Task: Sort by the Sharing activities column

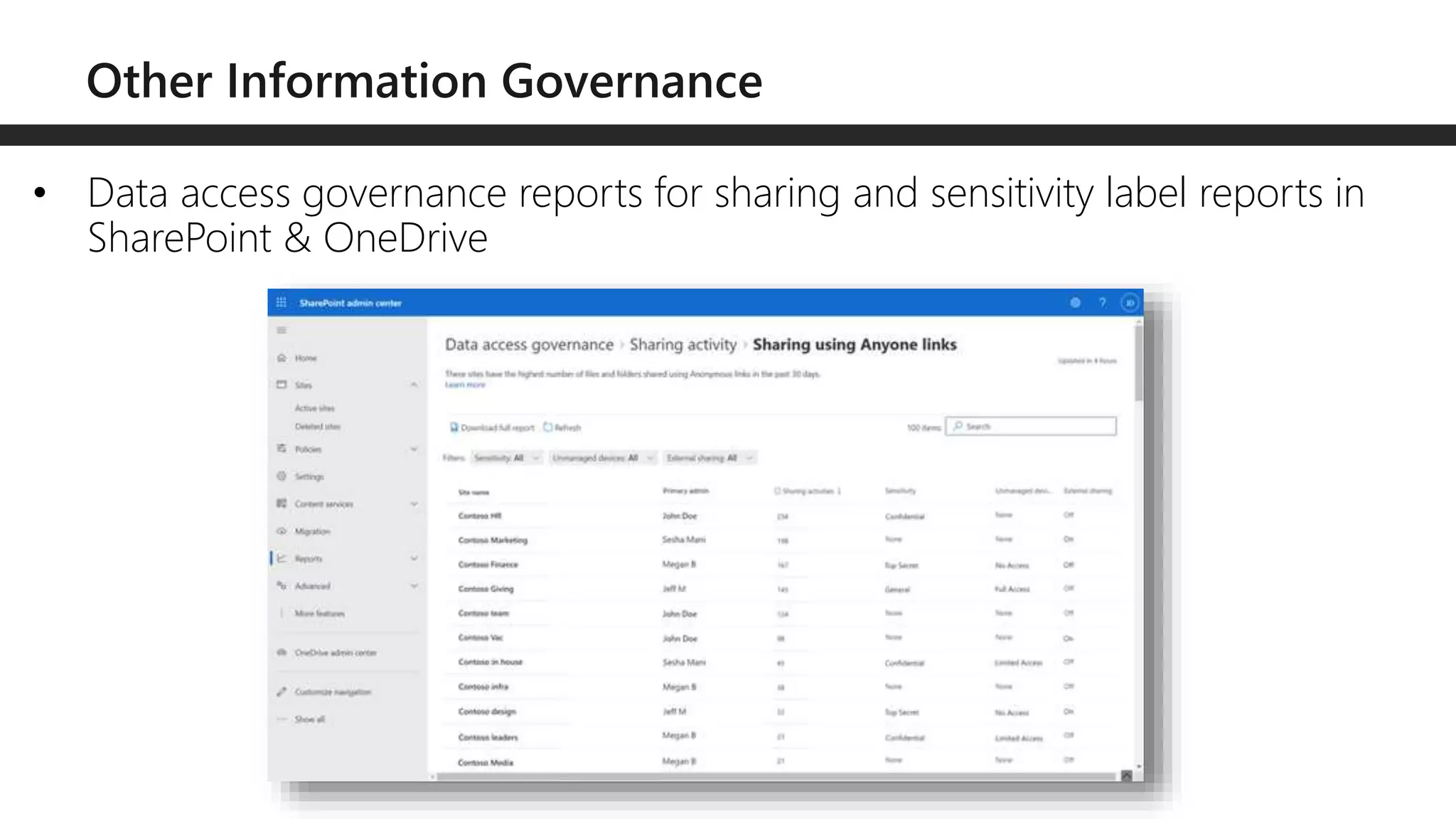Action: pyautogui.click(x=808, y=491)
